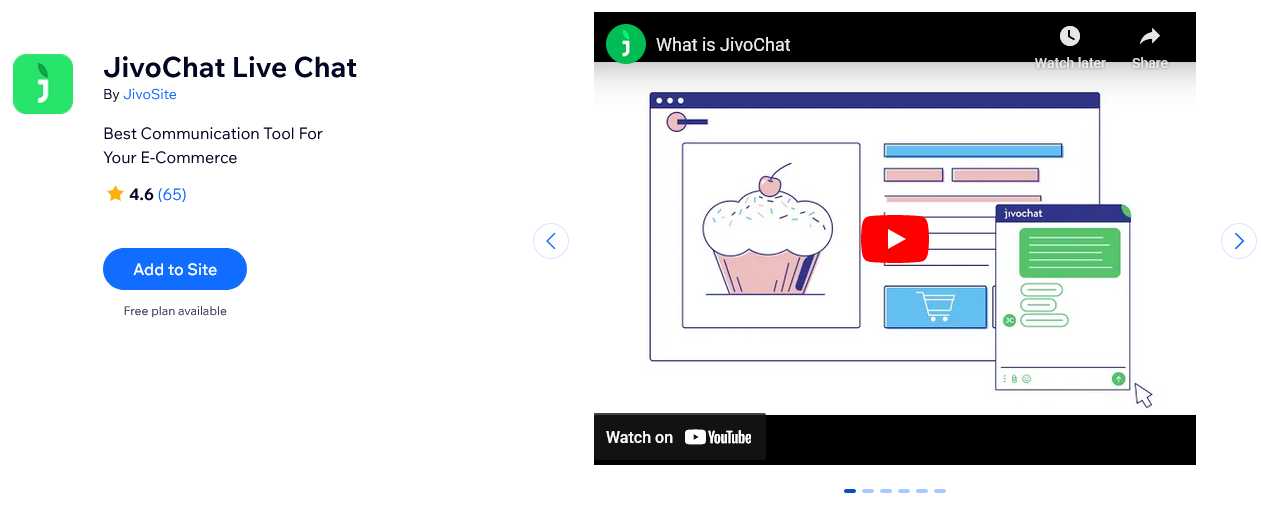Go to previous slide with left chevron
1261x529 pixels.
tap(551, 241)
